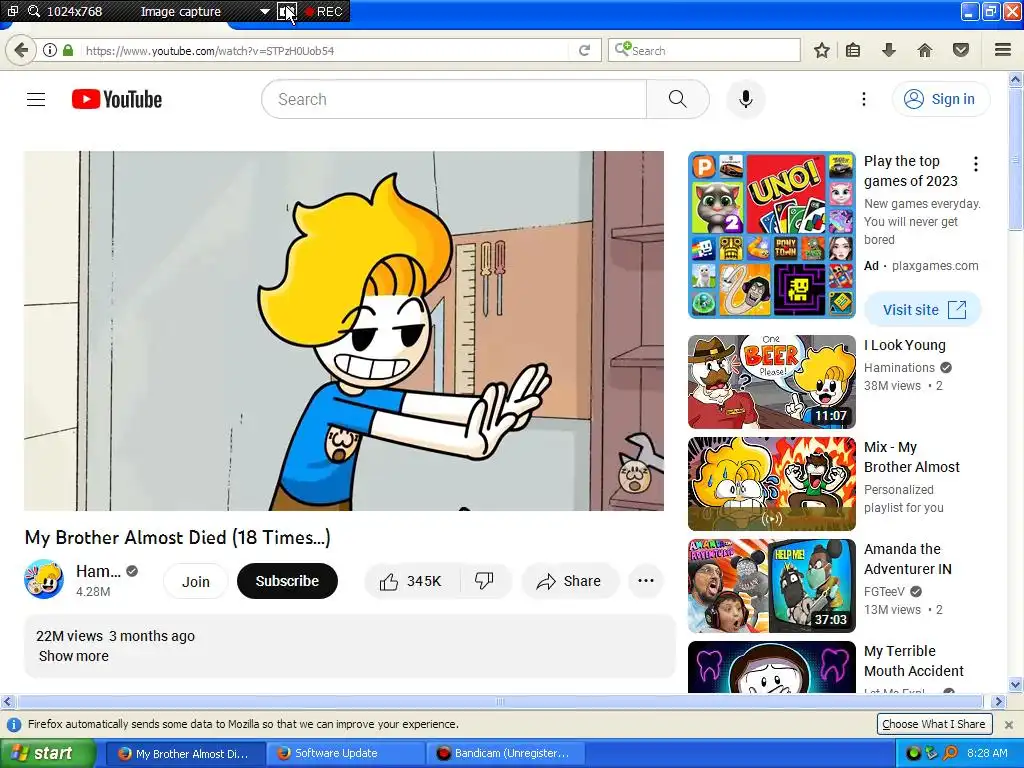The image size is (1024, 768).
Task: Open more actions ellipsis under video
Action: click(646, 581)
